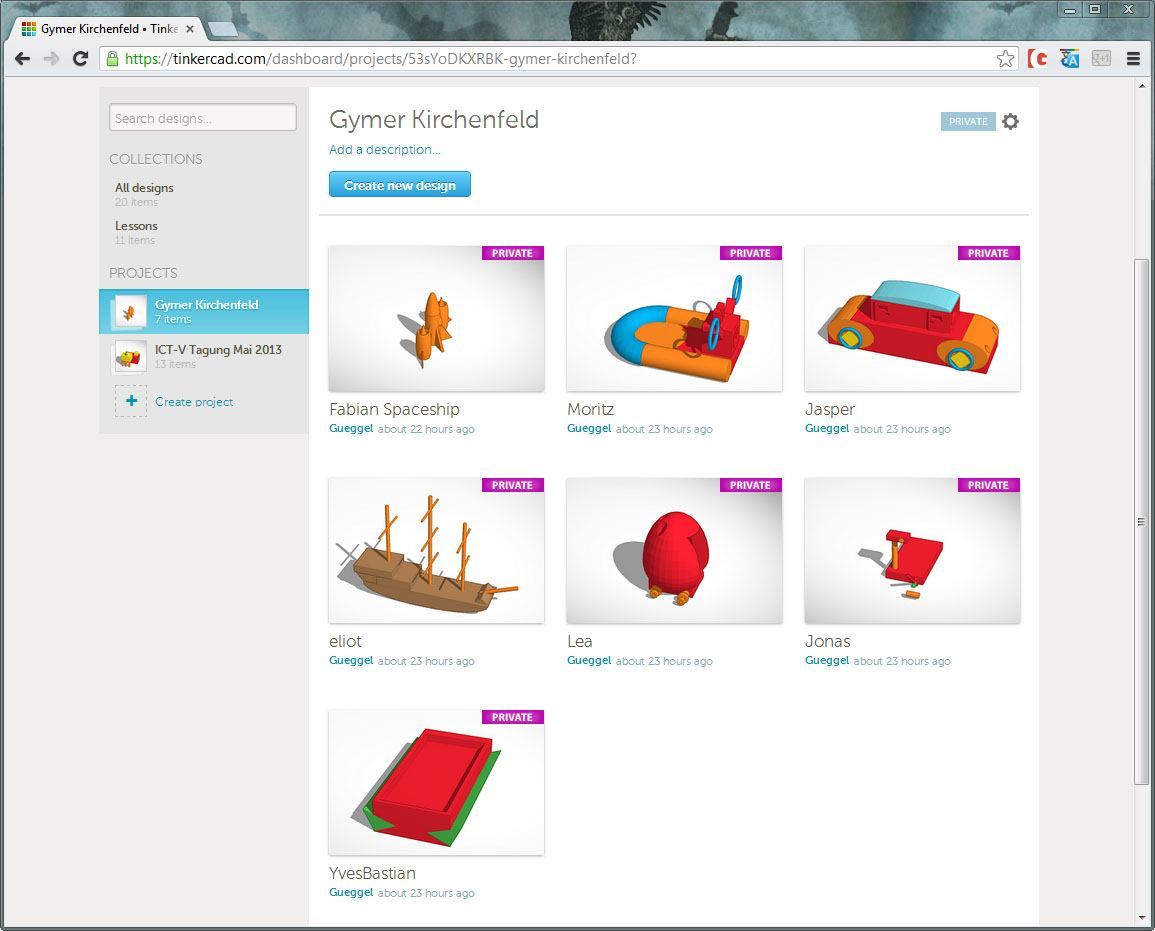Open the translate extension icon

click(x=1070, y=59)
